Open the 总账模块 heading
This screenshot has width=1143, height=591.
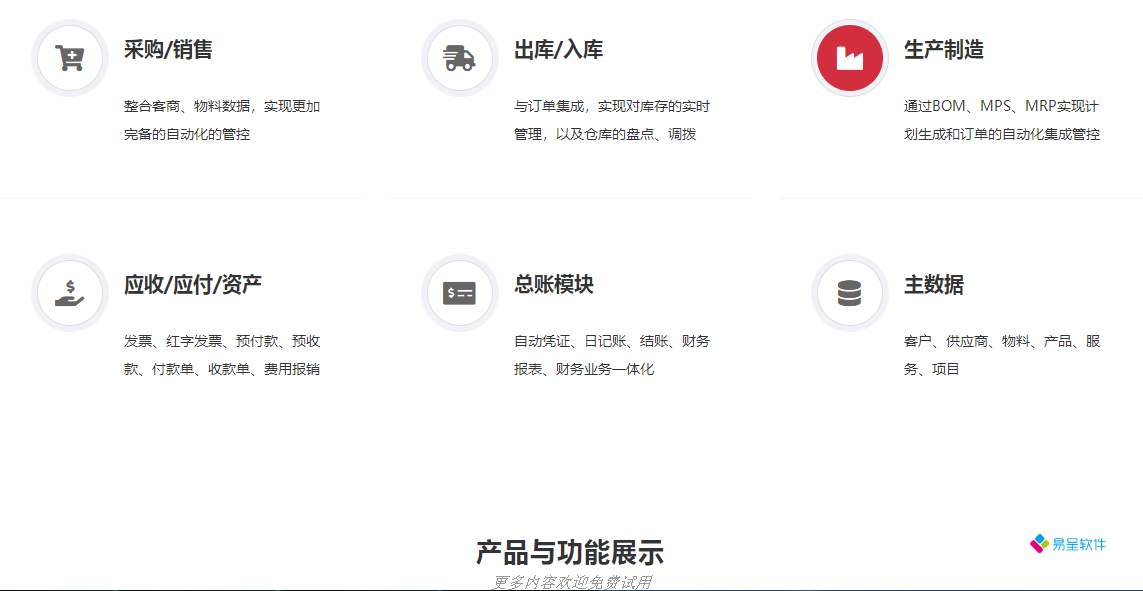pyautogui.click(x=554, y=285)
